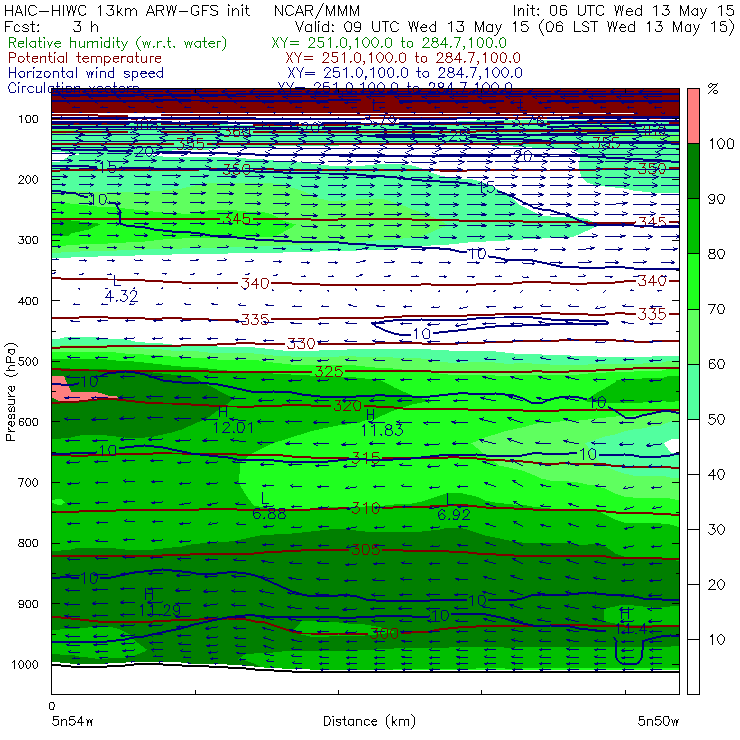The image size is (740, 740).
Task: Click the darkest green 90–100% color bar segment
Action: (x=693, y=171)
